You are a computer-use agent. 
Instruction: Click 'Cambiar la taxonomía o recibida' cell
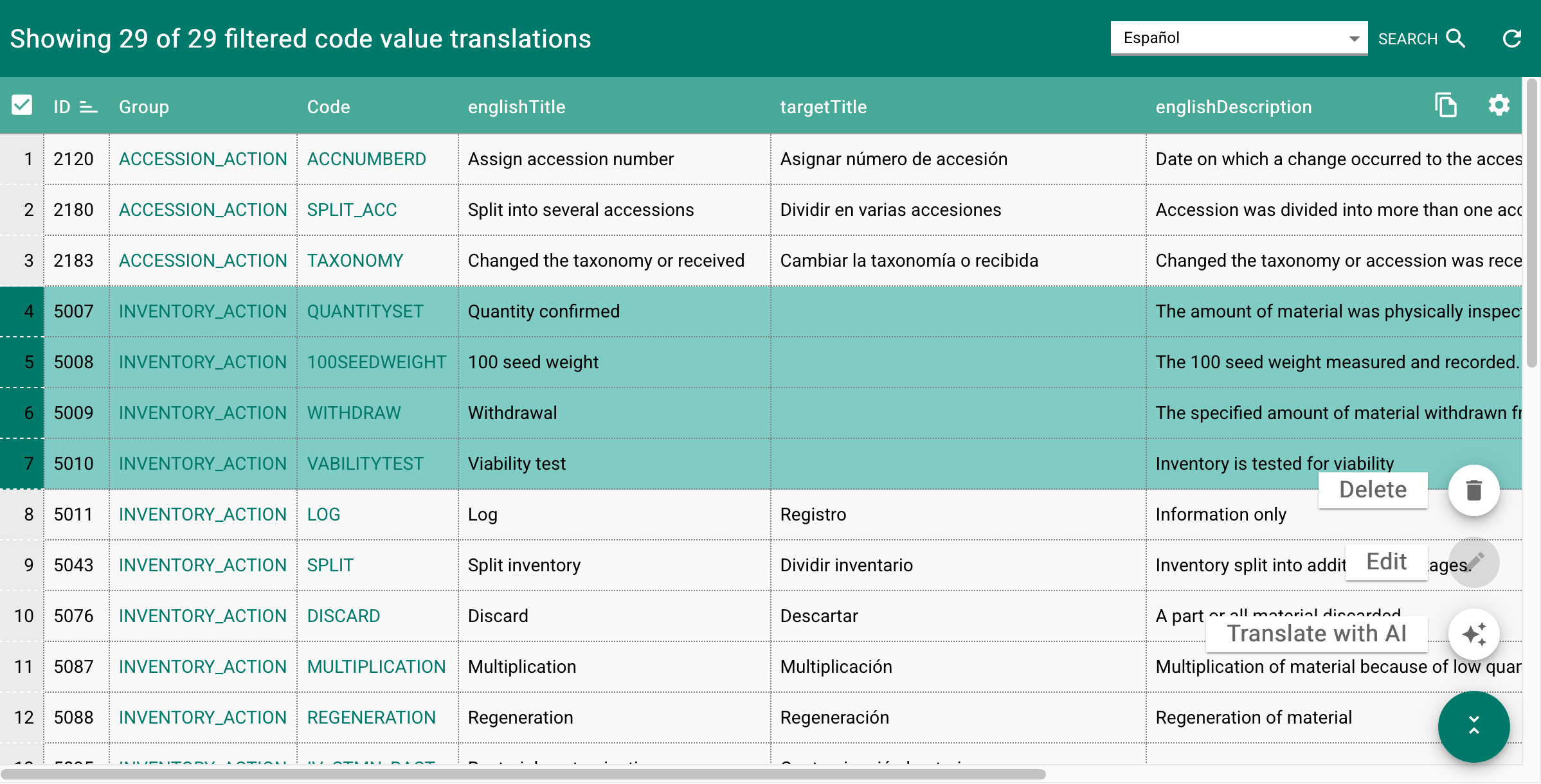tap(959, 260)
